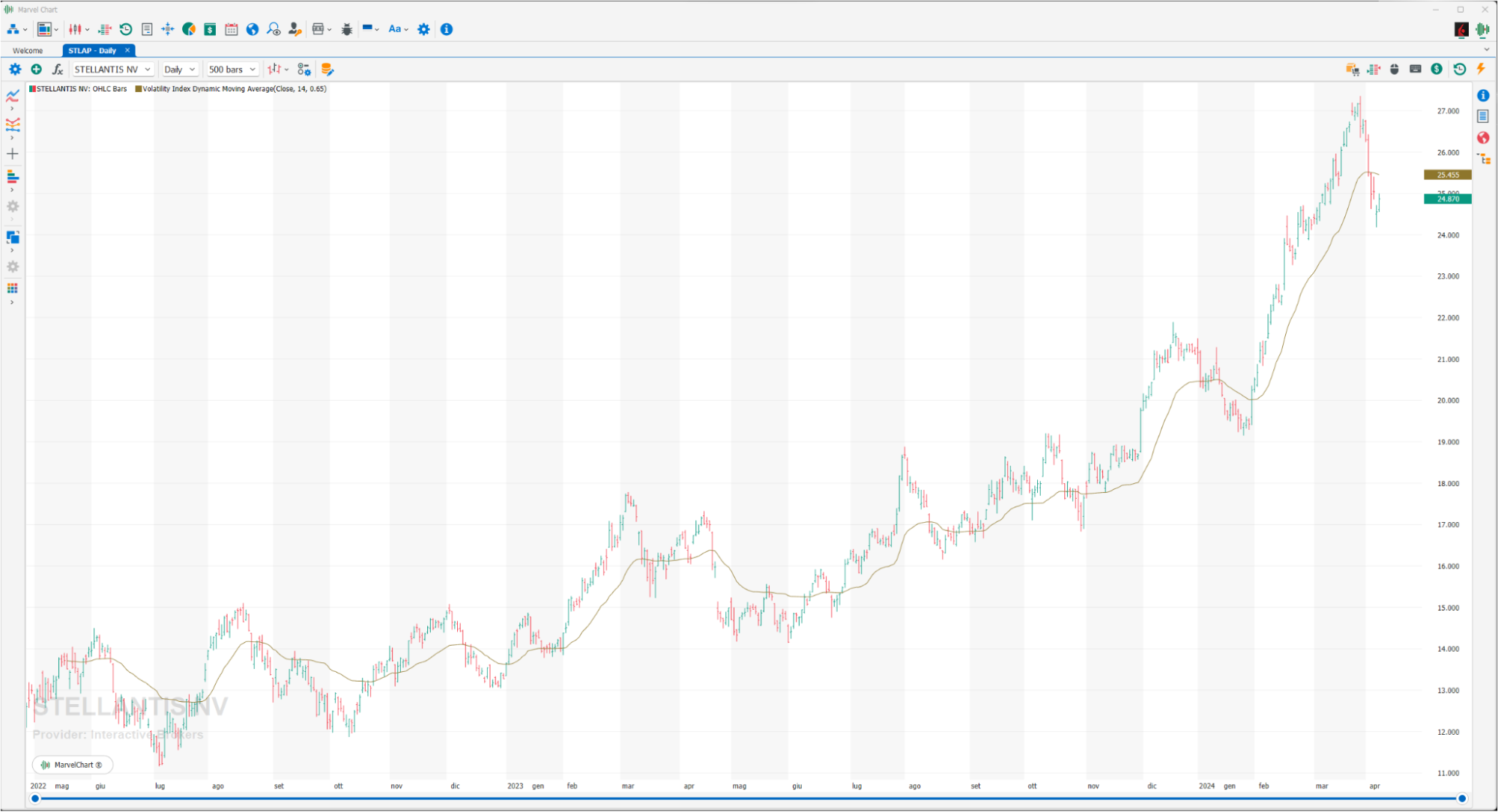Click the document report icon in main toolbar
The height and width of the screenshot is (812, 1498).
(x=147, y=29)
